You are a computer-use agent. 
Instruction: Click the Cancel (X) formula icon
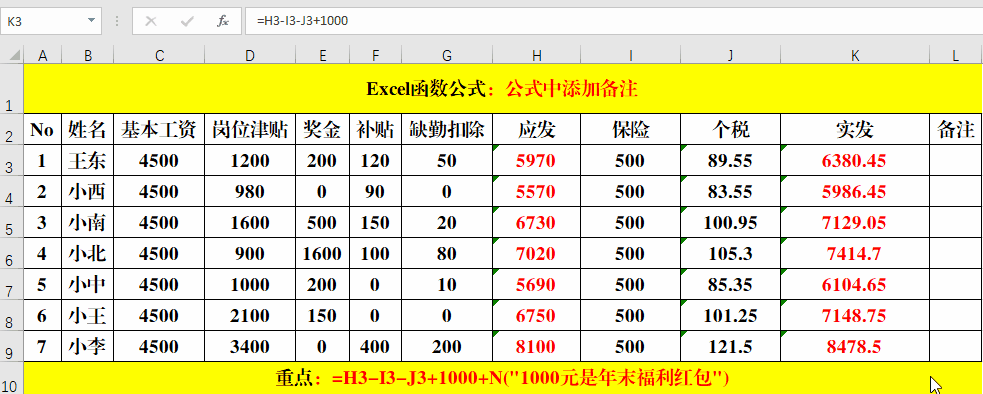pos(150,21)
